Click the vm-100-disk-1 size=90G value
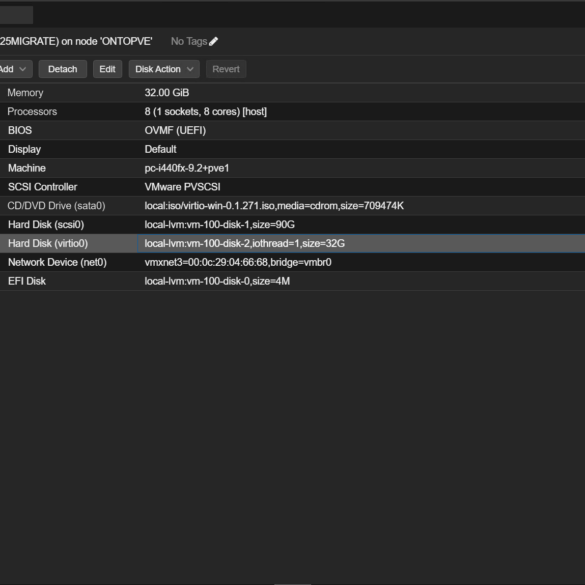The width and height of the screenshot is (585, 585). [220, 225]
